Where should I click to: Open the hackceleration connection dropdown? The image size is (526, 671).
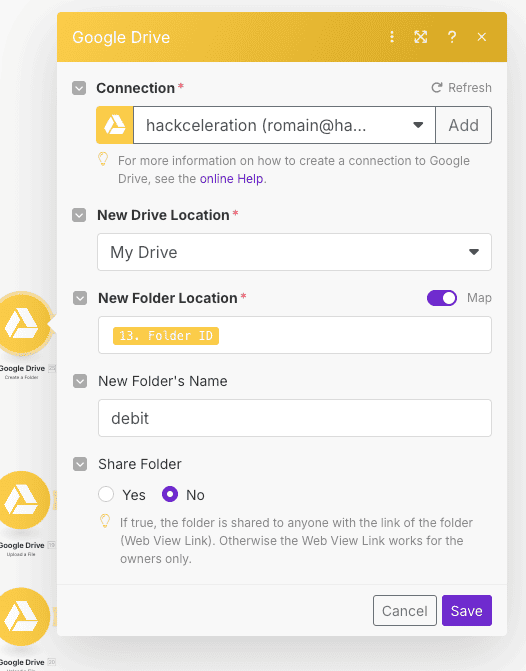[x=284, y=125]
